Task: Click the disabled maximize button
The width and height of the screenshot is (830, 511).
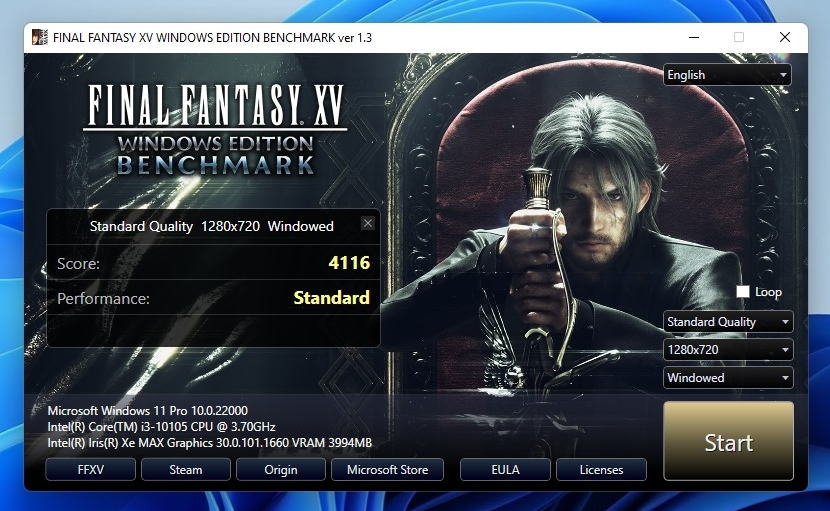Action: tap(739, 37)
